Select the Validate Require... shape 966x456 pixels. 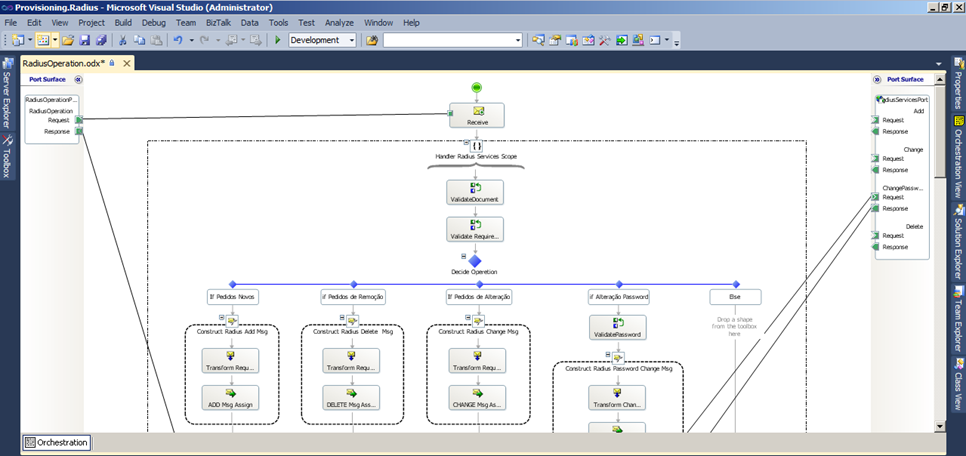pyautogui.click(x=475, y=229)
